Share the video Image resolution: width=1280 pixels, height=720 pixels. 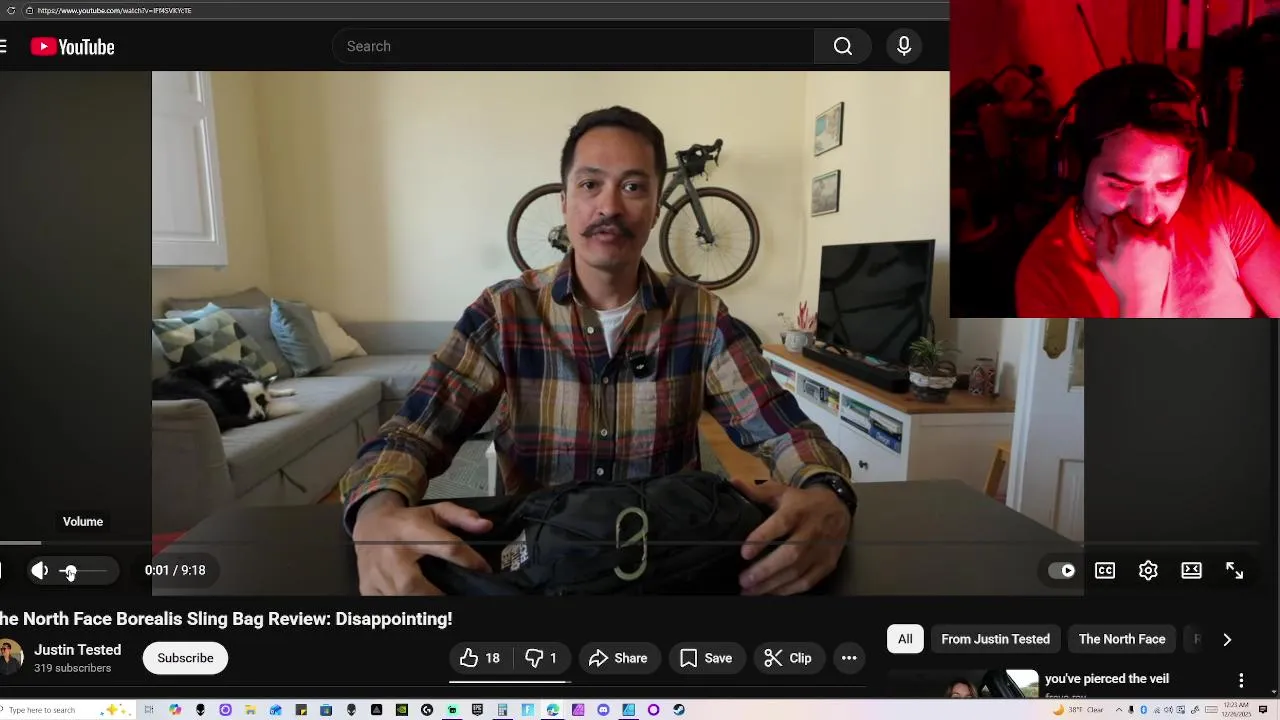(618, 658)
